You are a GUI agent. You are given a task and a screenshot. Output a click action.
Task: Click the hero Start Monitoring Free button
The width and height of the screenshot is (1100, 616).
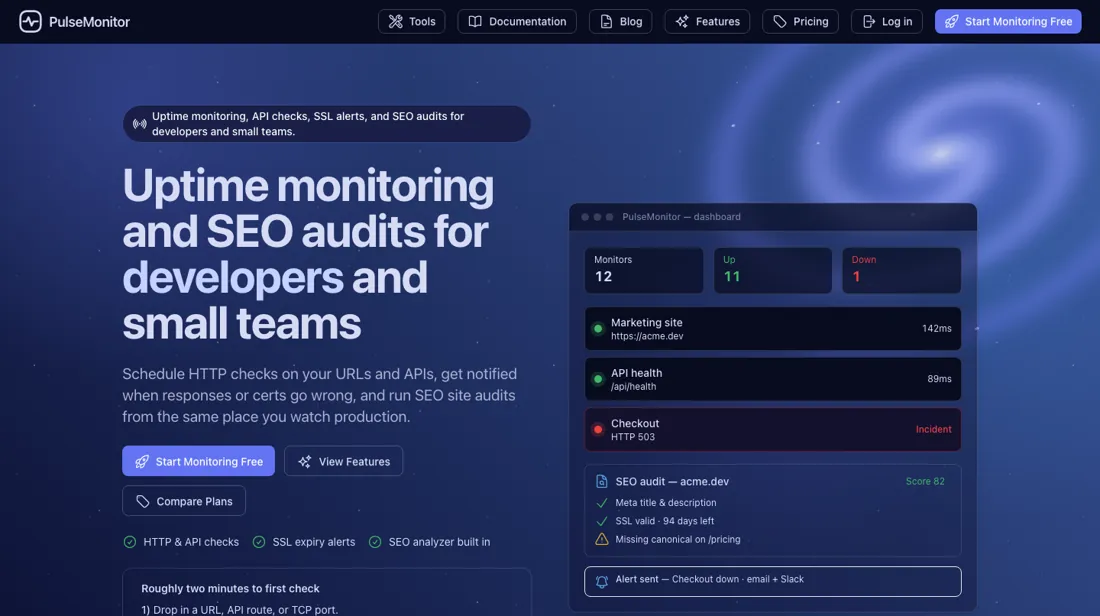click(199, 461)
